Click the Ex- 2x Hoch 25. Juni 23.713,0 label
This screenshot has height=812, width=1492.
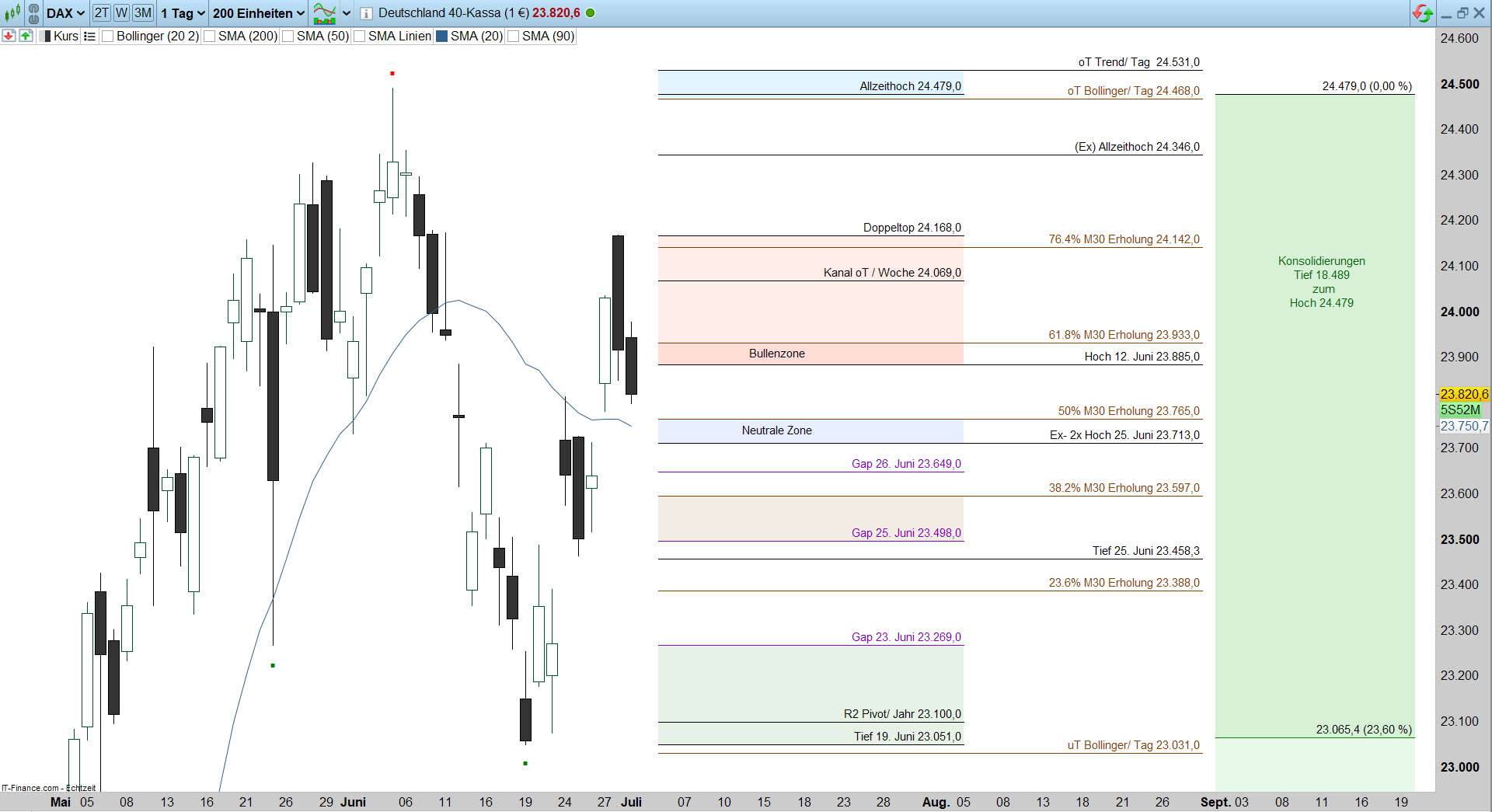(1124, 435)
